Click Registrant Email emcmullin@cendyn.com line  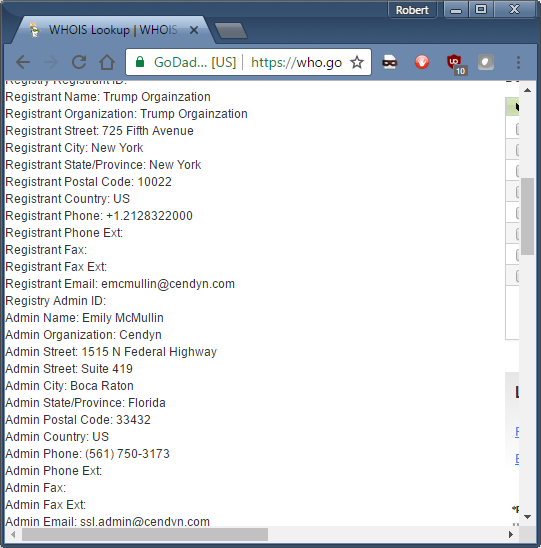pos(120,284)
